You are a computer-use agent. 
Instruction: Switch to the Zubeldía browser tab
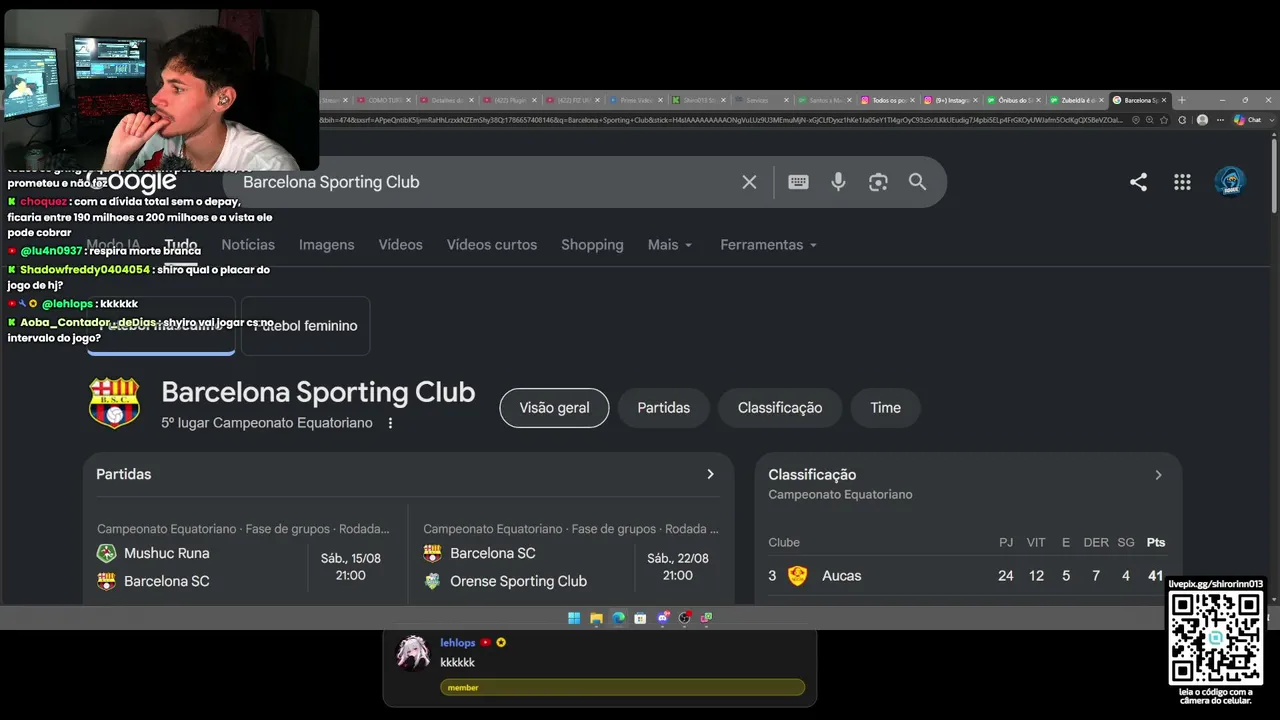1078,100
